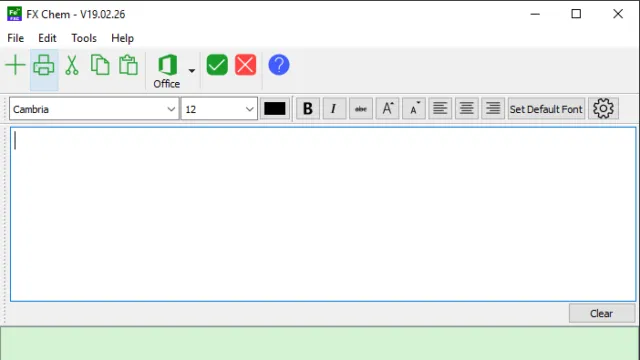Viewport: 640px width, 360px height.
Task: Click the Set Default Font button
Action: 546,109
